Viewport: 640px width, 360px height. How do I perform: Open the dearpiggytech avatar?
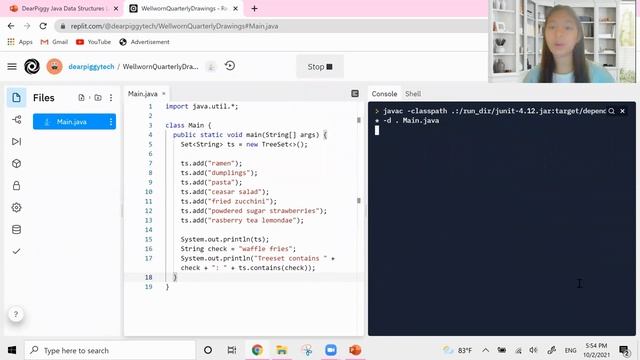[54, 67]
